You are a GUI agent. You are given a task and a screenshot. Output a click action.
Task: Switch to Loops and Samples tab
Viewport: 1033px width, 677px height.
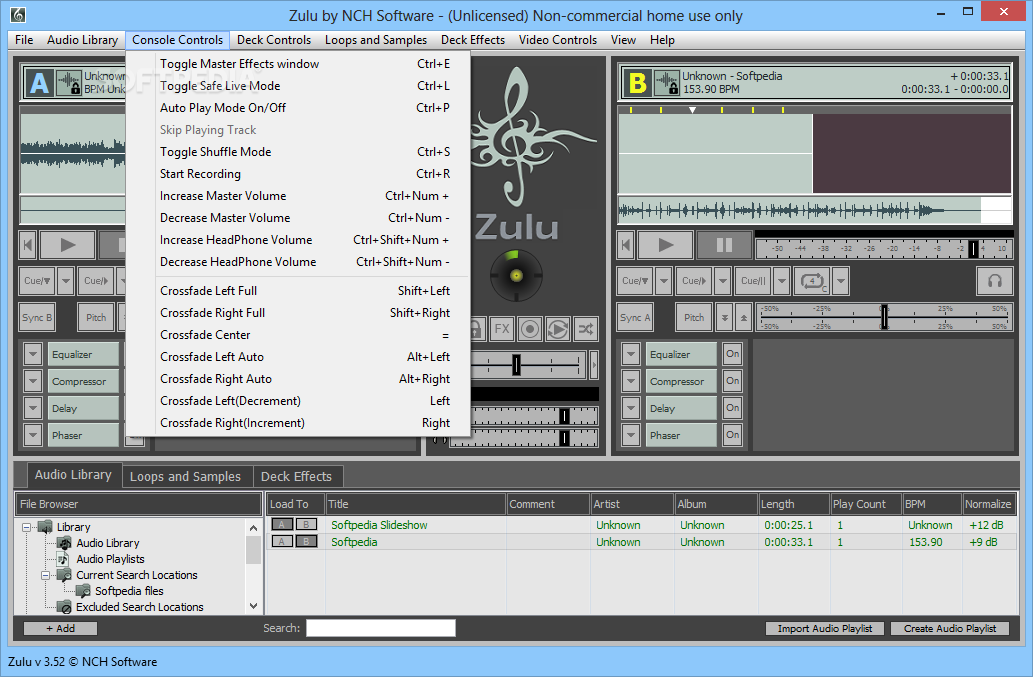[185, 476]
